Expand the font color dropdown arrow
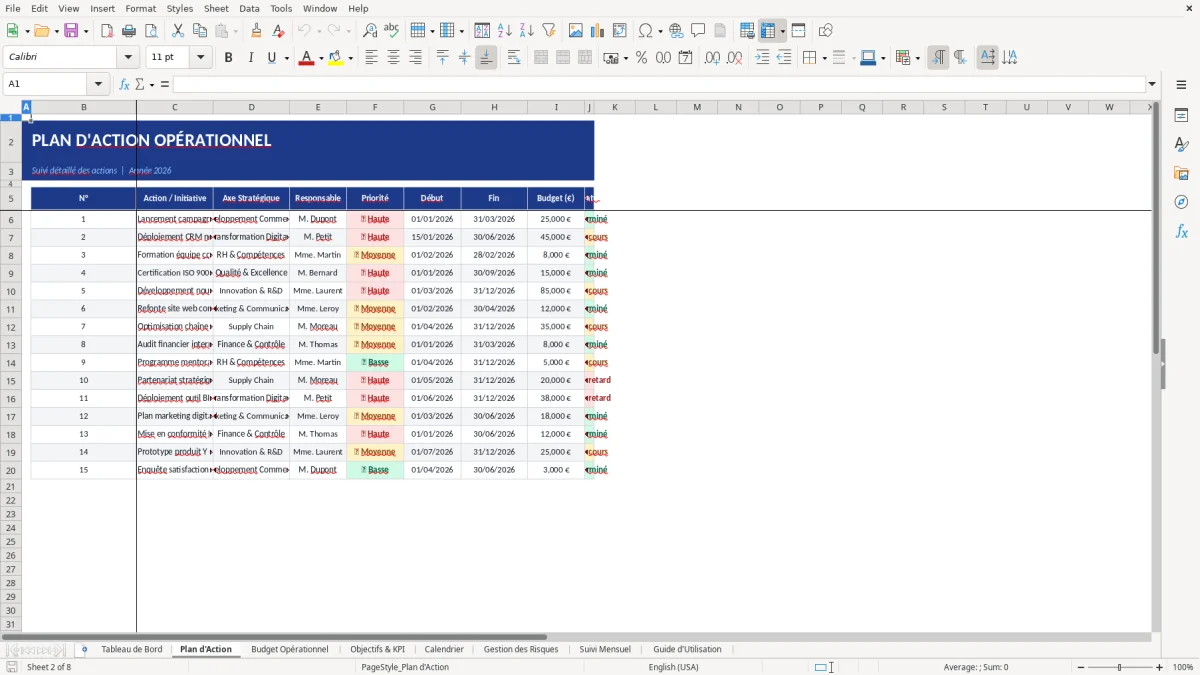 click(x=320, y=57)
